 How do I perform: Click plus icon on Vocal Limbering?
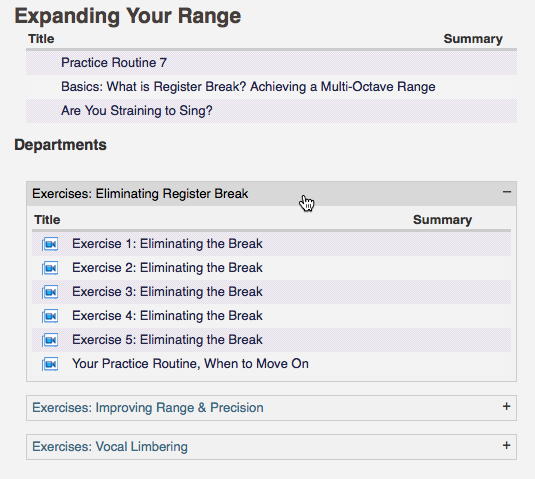507,445
